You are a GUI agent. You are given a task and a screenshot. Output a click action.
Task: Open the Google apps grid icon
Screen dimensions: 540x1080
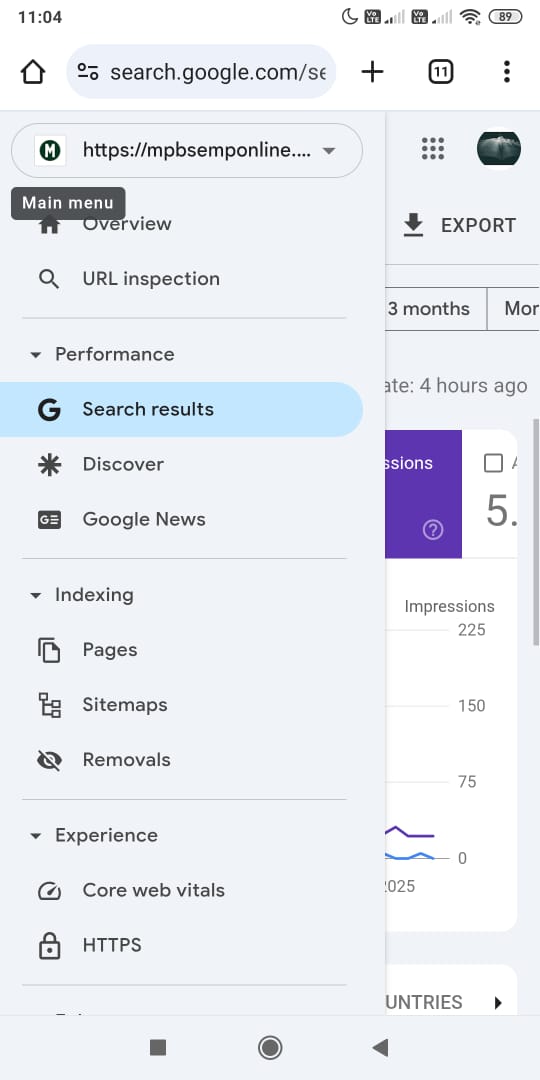[x=433, y=149]
